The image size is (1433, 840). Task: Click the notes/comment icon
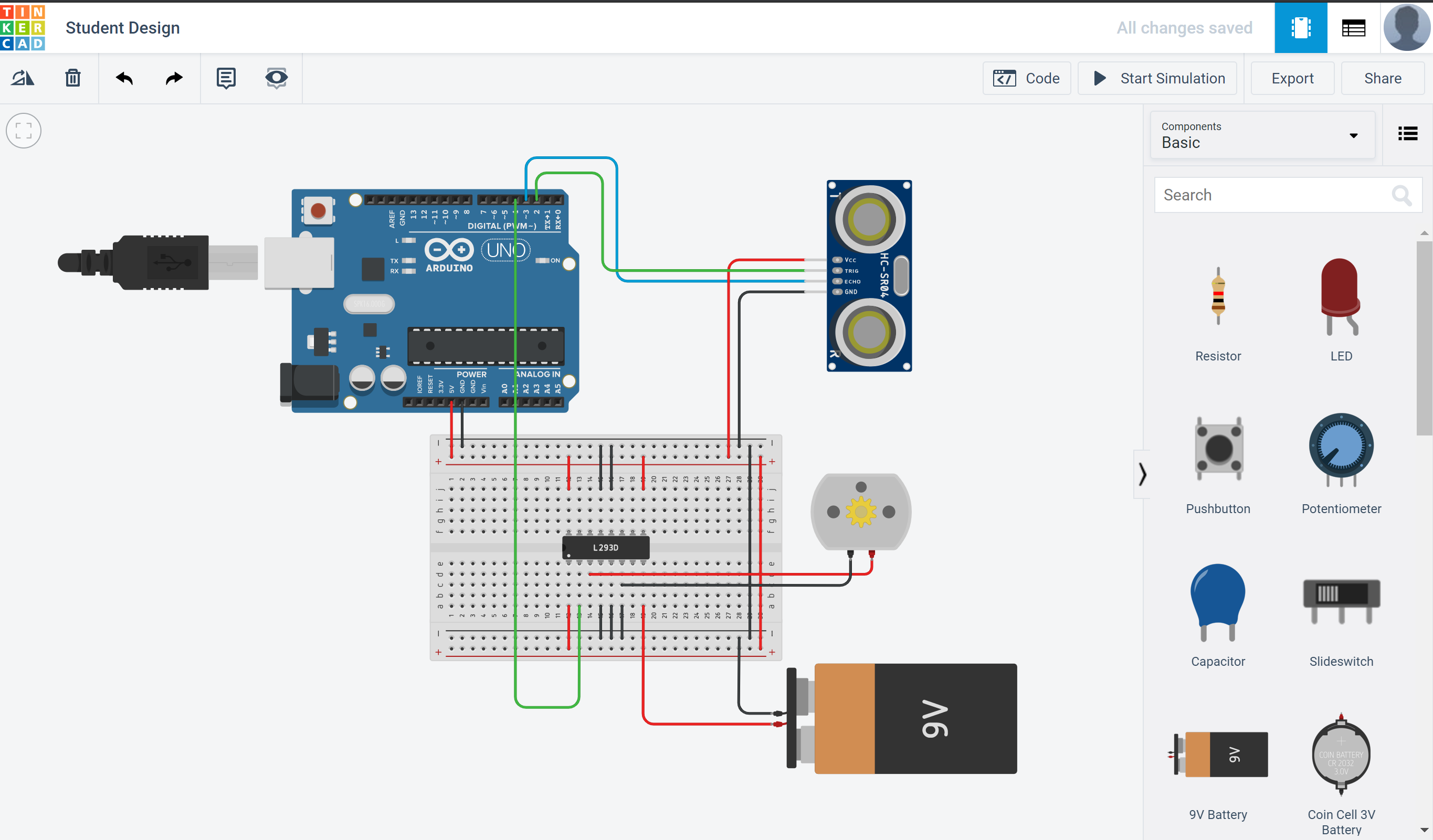(x=225, y=77)
